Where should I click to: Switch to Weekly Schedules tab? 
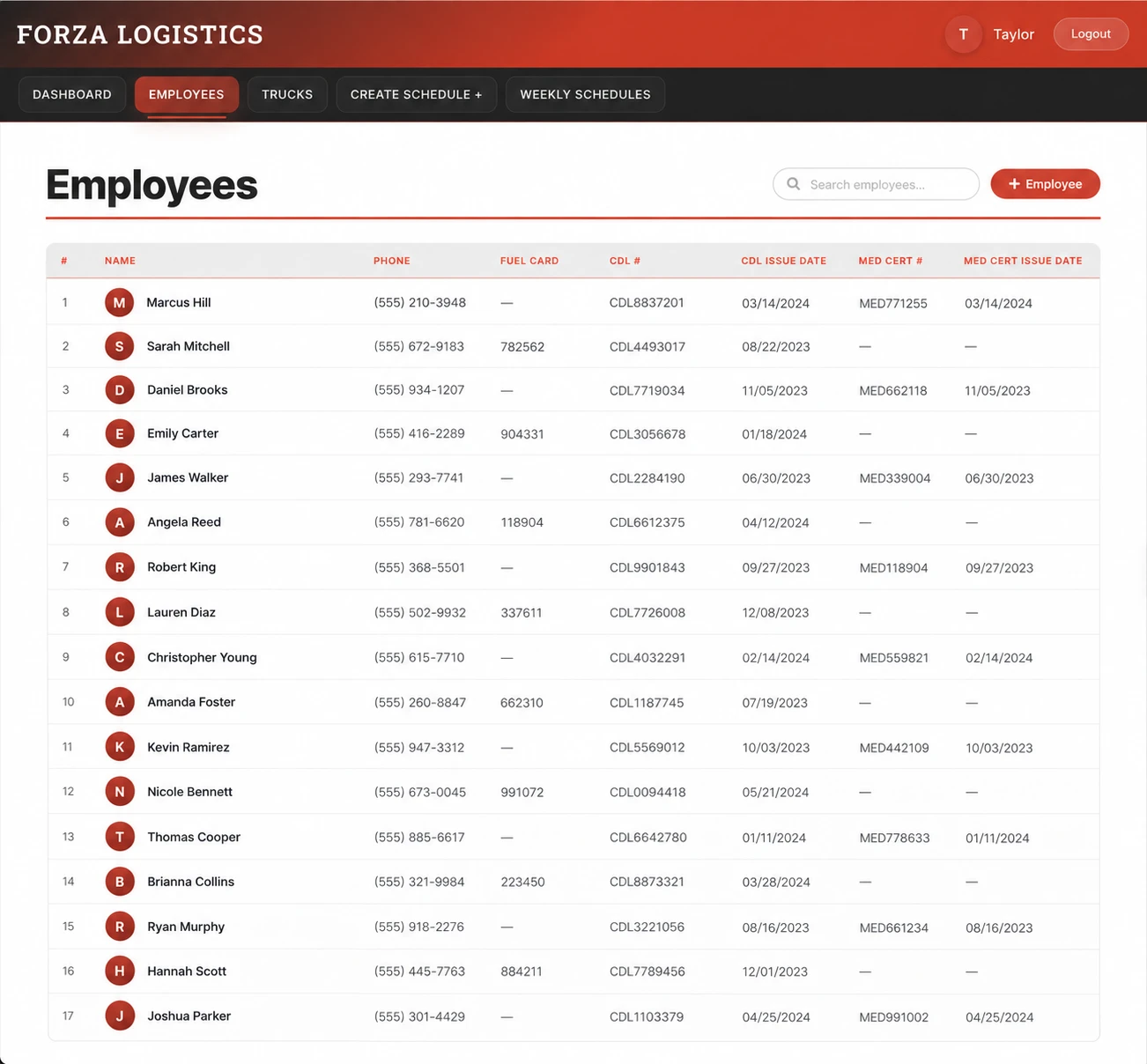coord(585,94)
